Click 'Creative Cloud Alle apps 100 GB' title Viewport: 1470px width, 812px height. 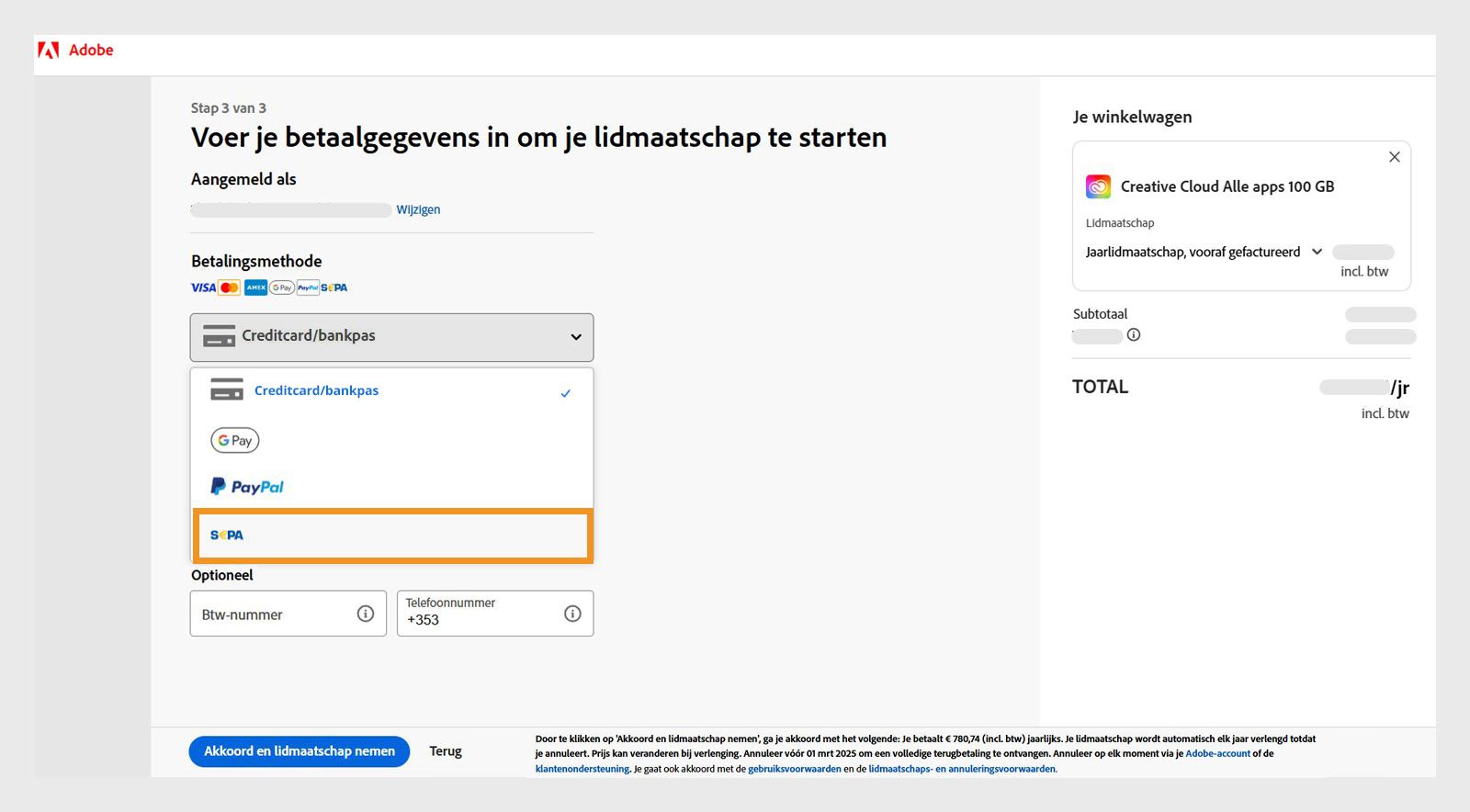pyautogui.click(x=1227, y=186)
